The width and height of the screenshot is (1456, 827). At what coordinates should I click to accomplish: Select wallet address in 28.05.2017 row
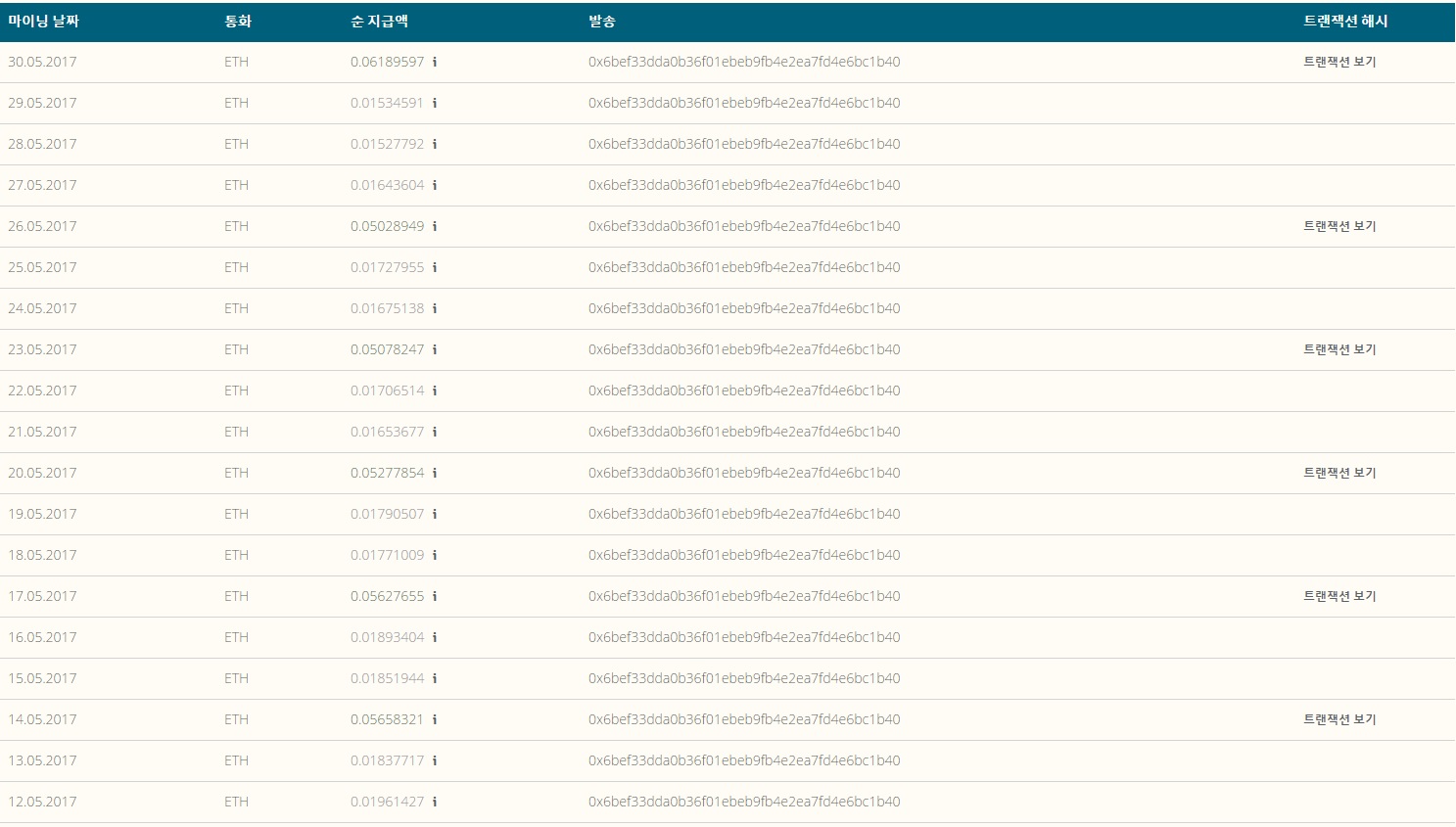(x=743, y=144)
